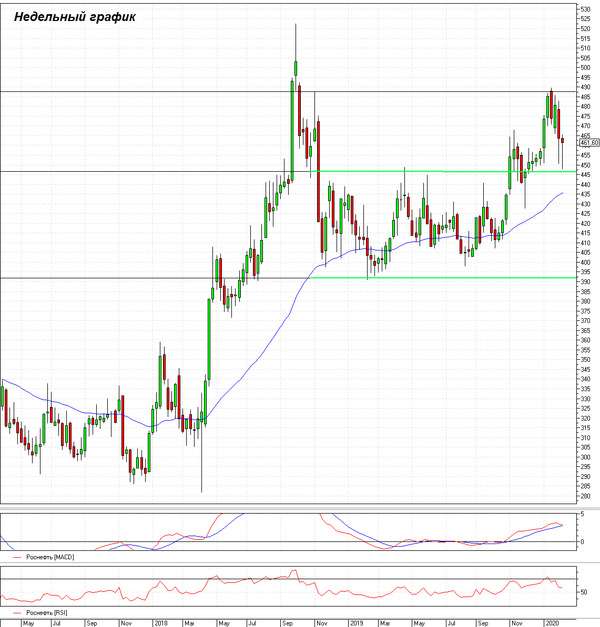This screenshot has width=600, height=627.
Task: Click the 300 price axis label
Action: pyautogui.click(x=585, y=457)
